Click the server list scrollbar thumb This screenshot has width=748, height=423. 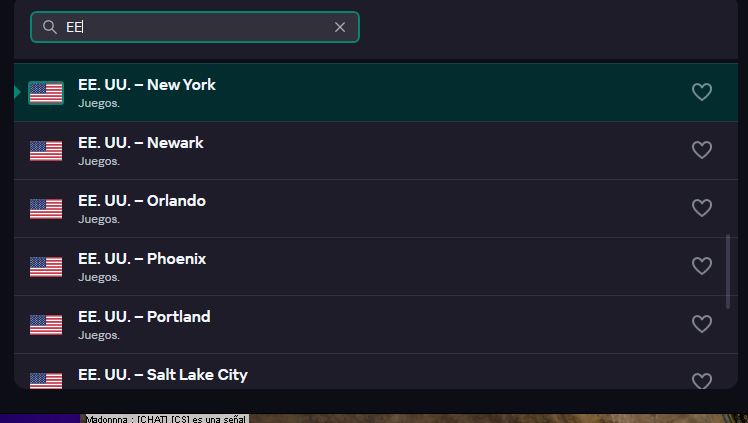[728, 271]
